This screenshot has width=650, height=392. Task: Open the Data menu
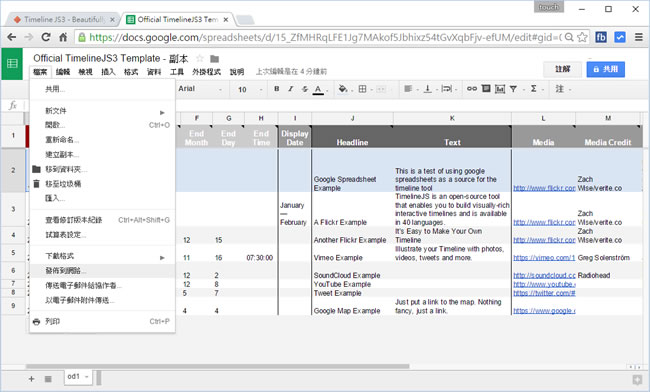click(x=154, y=72)
